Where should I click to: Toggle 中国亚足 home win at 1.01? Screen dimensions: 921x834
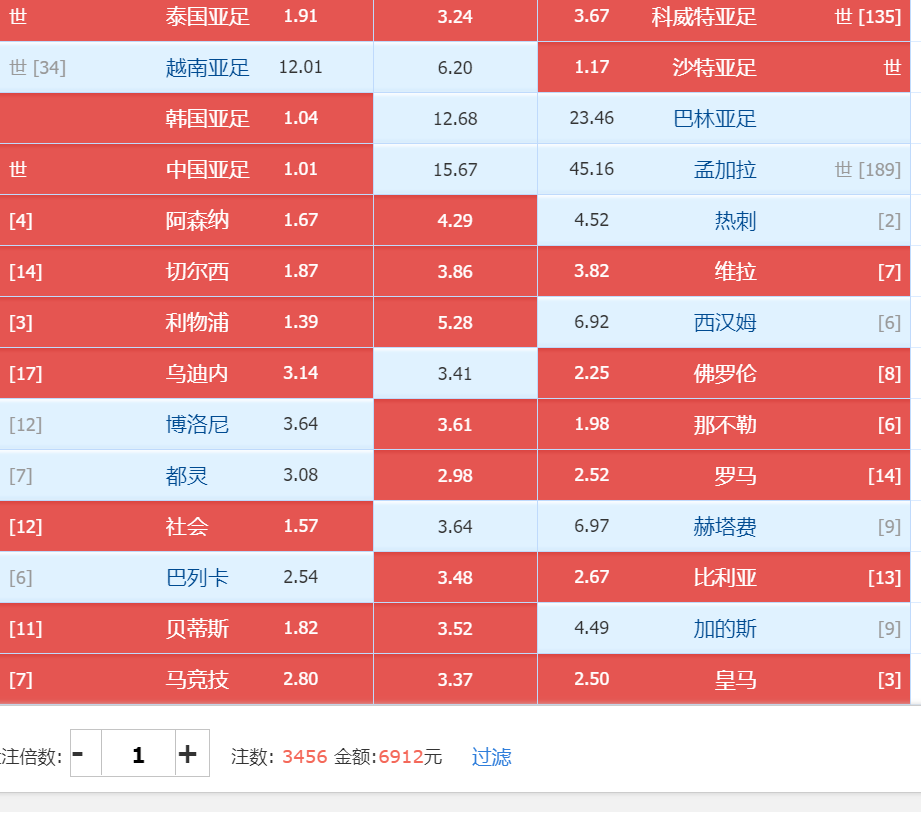pos(186,170)
